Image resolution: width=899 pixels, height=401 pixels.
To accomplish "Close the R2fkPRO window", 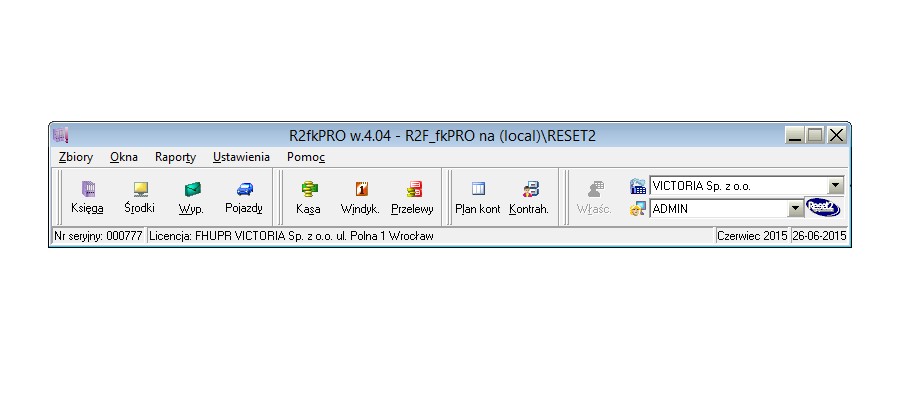I will 837,135.
